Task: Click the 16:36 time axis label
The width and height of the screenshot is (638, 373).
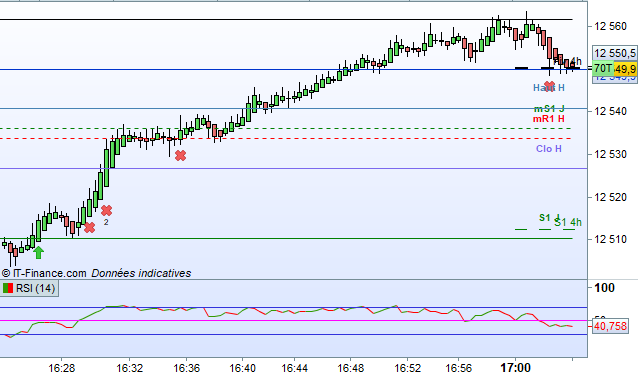Action: tap(186, 368)
